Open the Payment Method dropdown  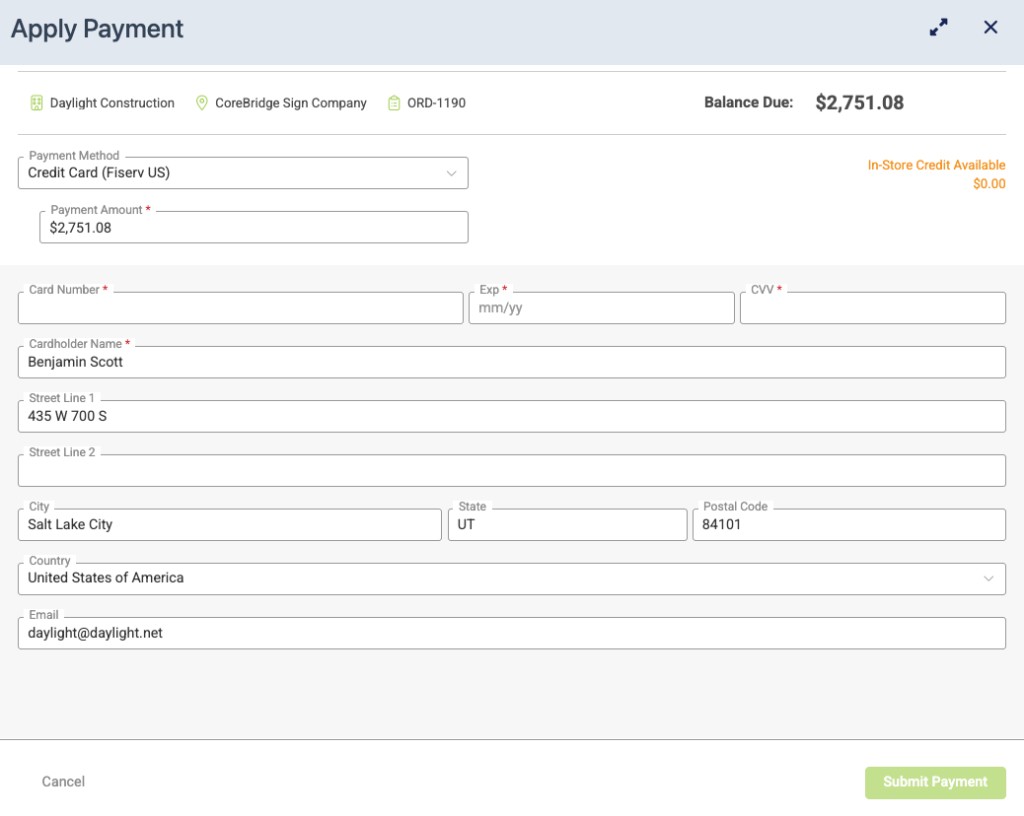point(243,173)
